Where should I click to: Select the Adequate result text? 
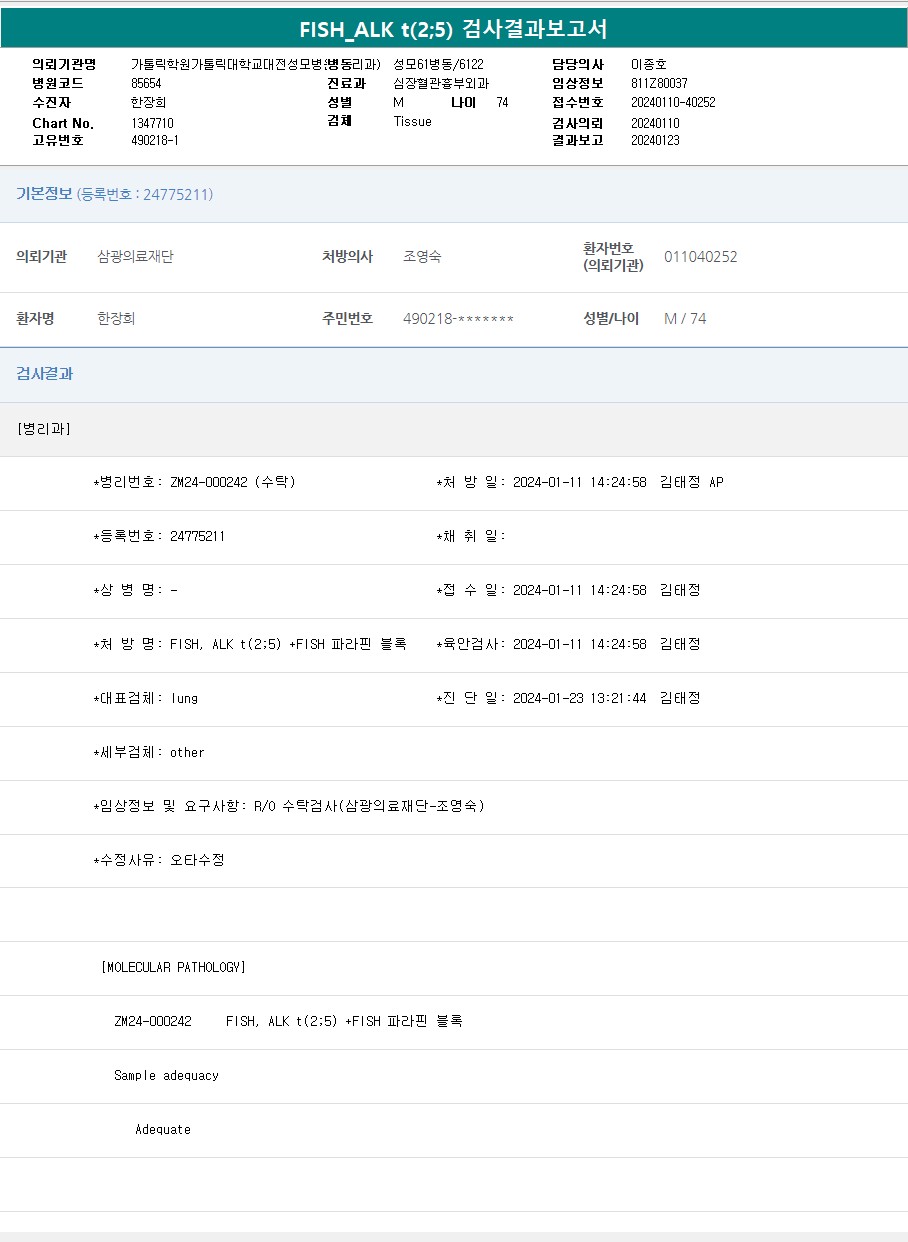[x=163, y=1130]
